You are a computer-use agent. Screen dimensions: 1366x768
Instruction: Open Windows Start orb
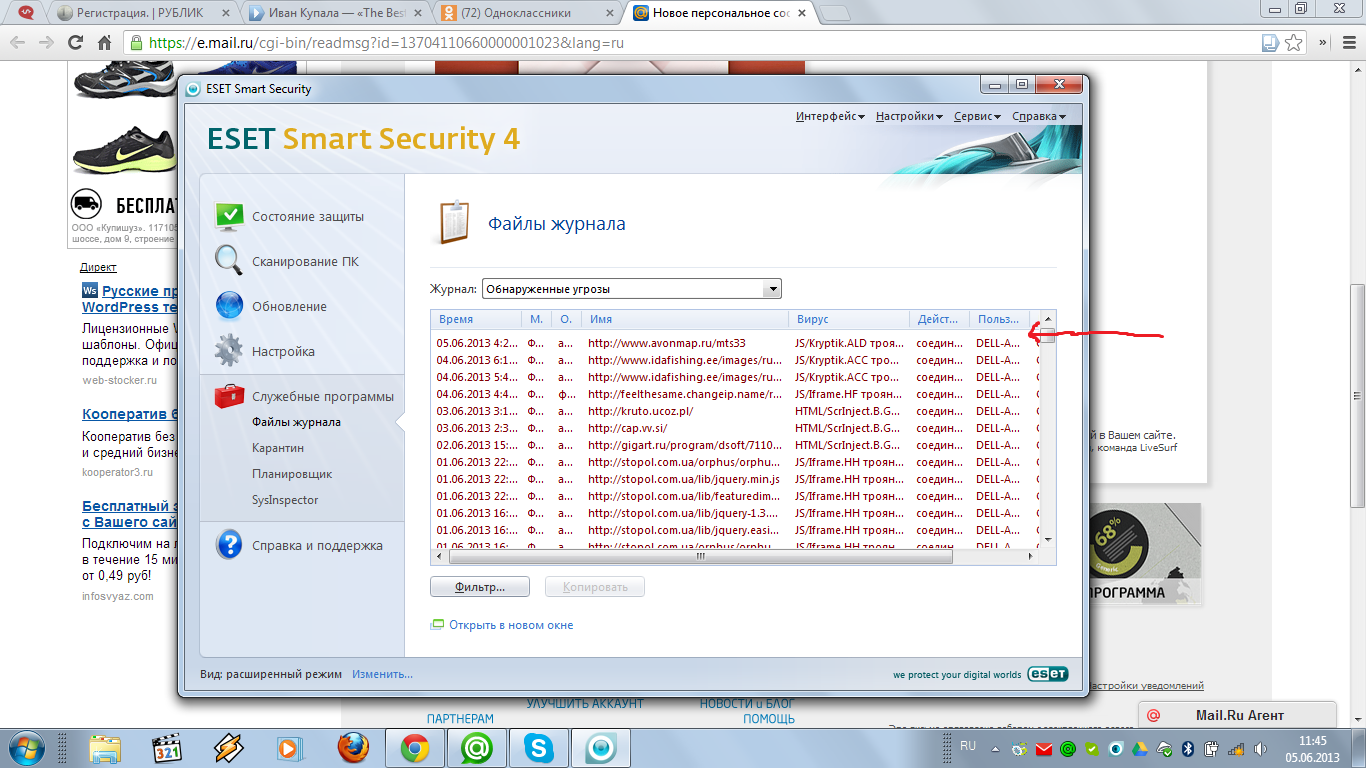tap(28, 747)
